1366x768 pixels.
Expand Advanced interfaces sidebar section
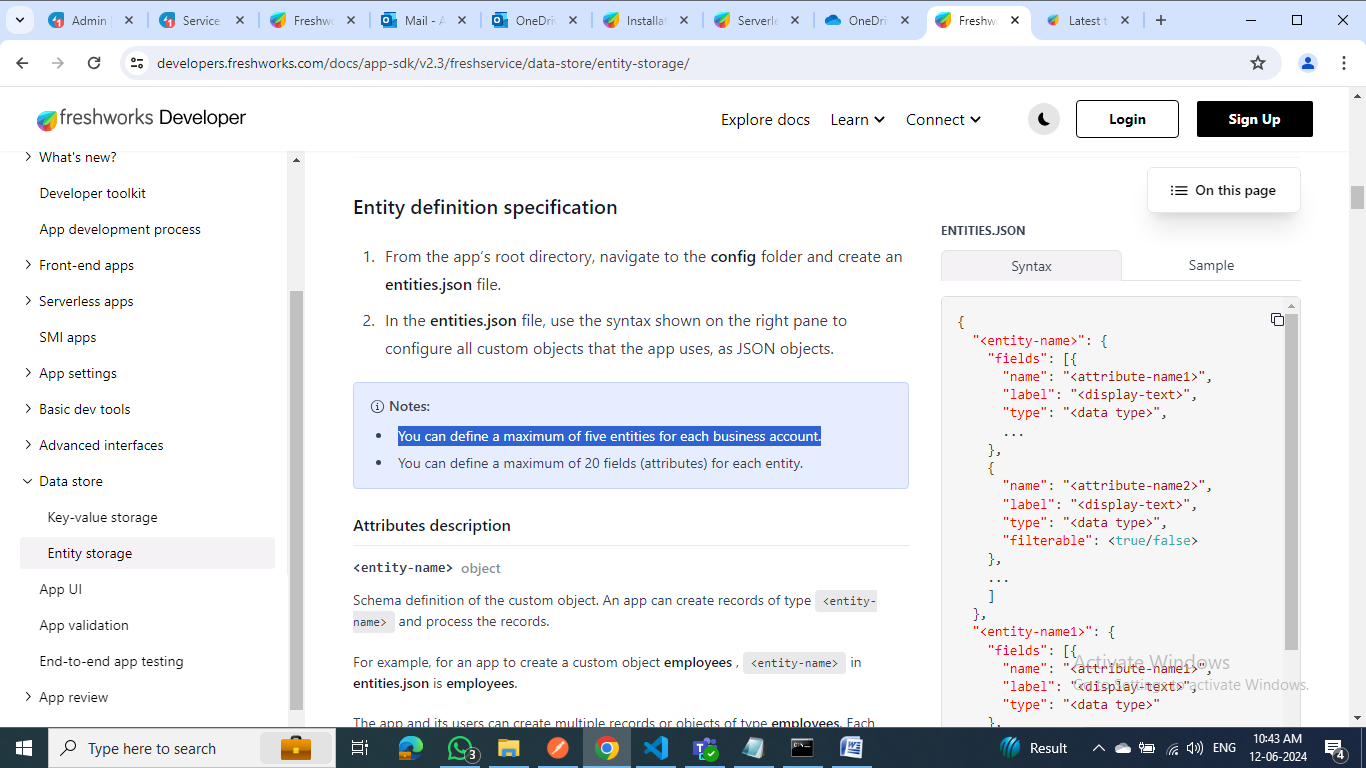[27, 445]
